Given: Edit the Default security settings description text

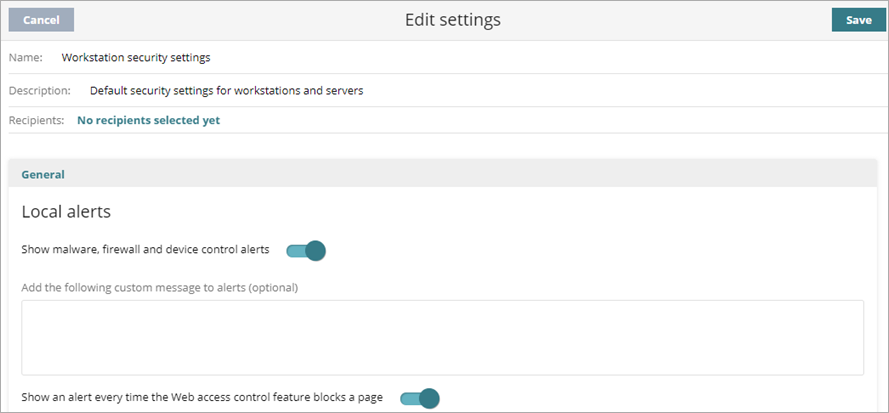Looking at the screenshot, I should (x=226, y=90).
